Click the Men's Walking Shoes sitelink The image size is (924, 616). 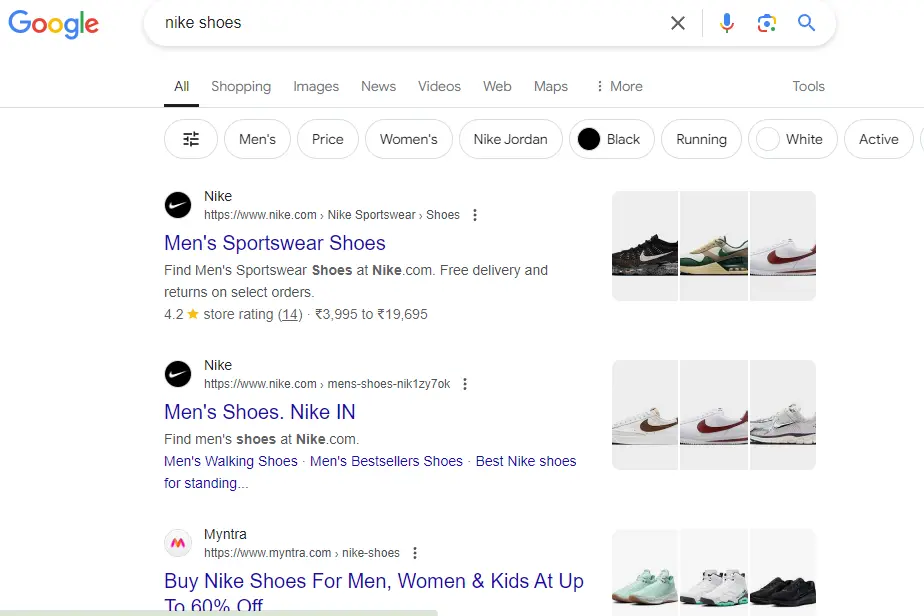click(x=230, y=461)
